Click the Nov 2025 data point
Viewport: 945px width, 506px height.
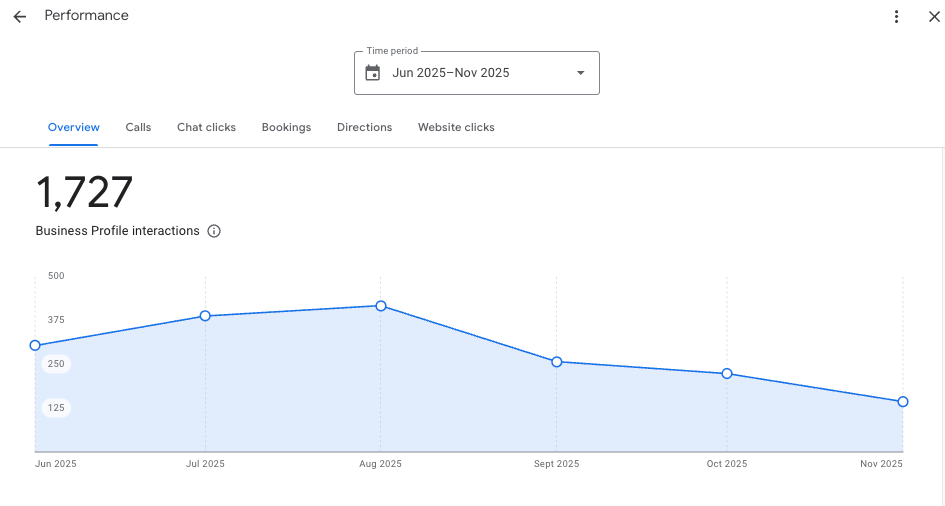click(x=903, y=402)
